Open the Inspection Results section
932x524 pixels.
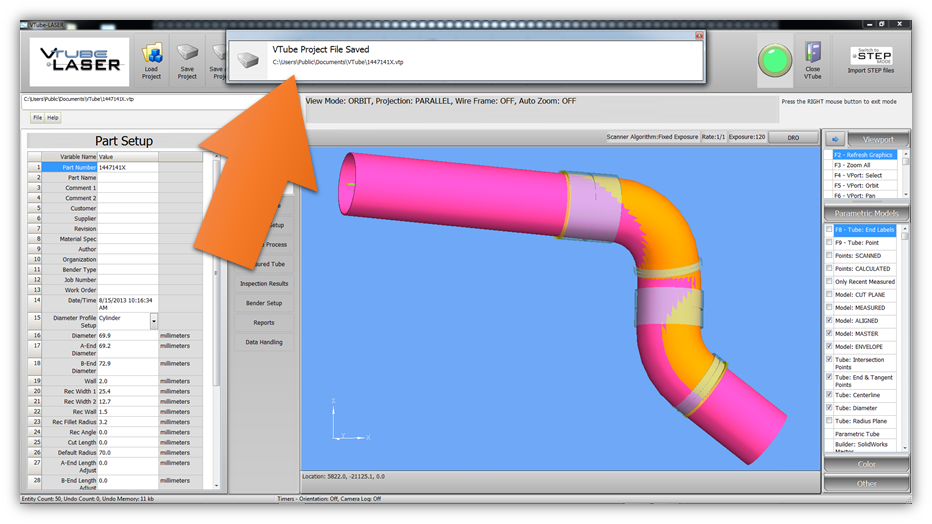pyautogui.click(x=264, y=284)
